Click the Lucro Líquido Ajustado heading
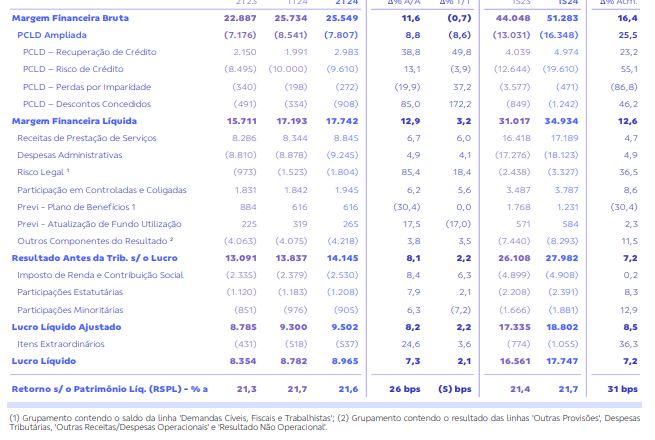This screenshot has height=440, width=655. tap(66, 327)
